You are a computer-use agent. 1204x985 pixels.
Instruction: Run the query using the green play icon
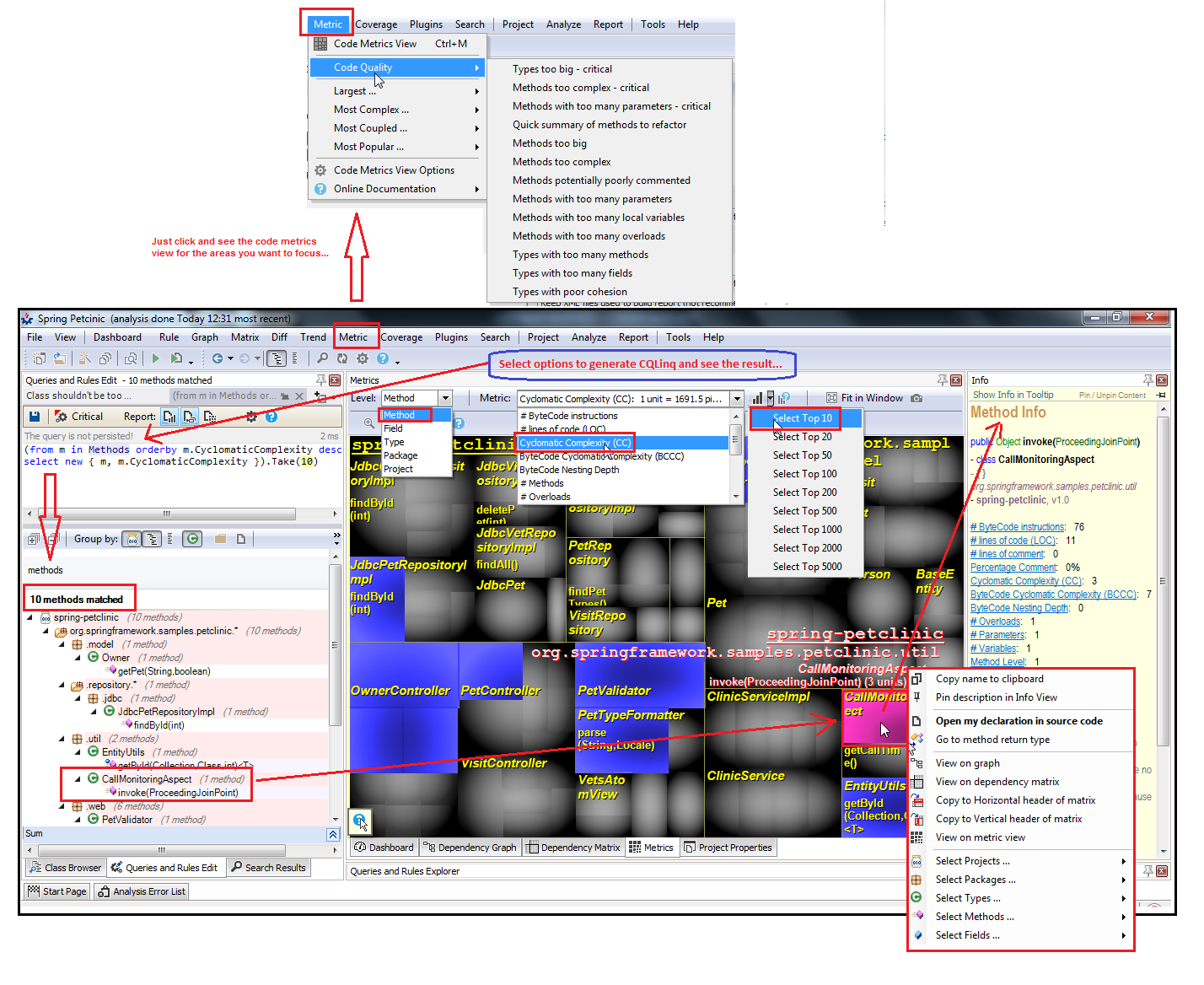pos(157,358)
